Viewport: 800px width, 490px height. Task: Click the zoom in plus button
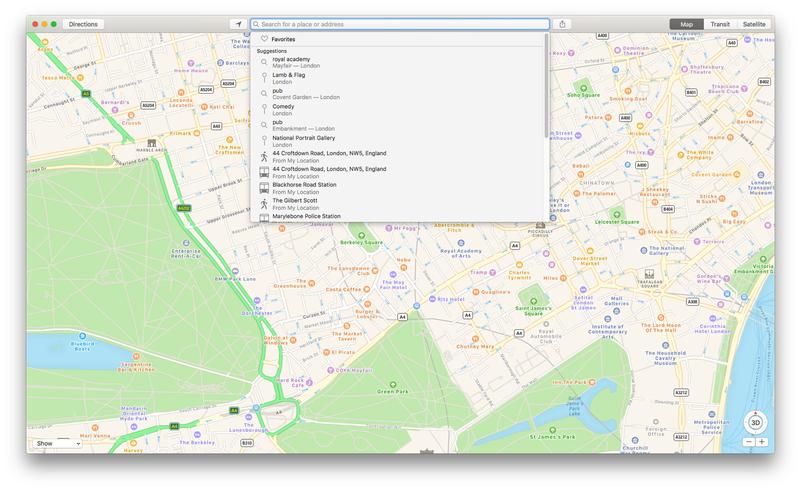tap(762, 442)
